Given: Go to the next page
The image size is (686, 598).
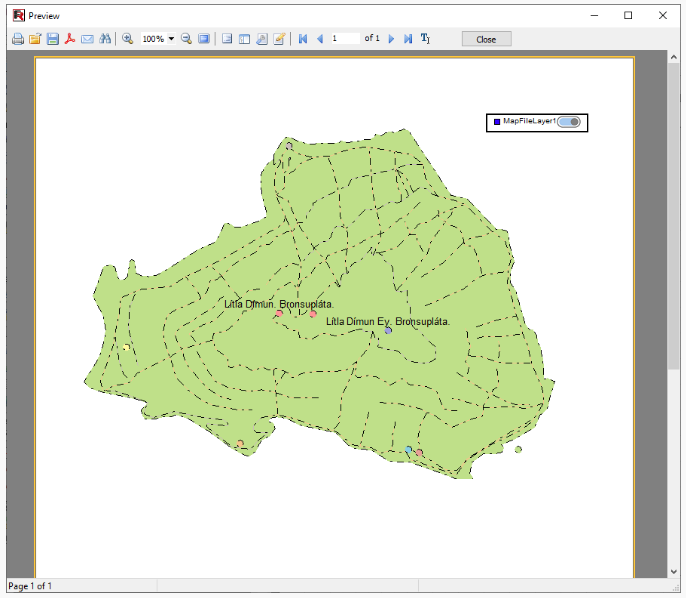Looking at the screenshot, I should point(391,39).
